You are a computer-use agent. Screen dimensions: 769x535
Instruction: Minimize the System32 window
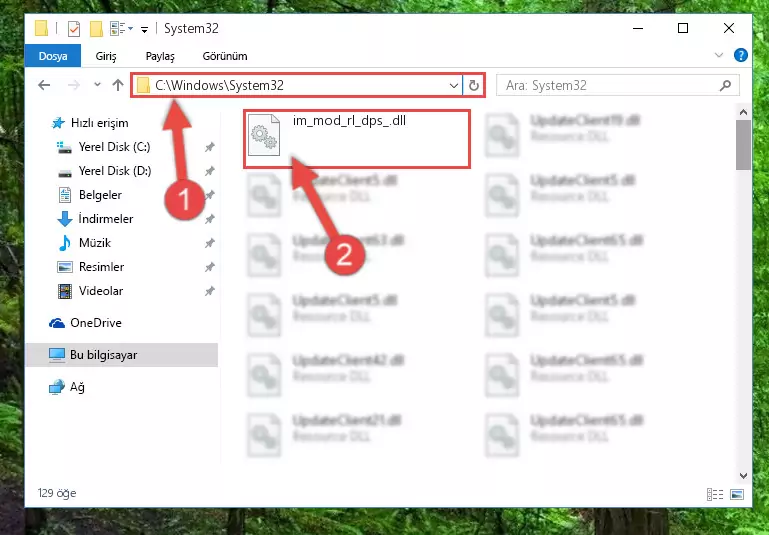(638, 28)
